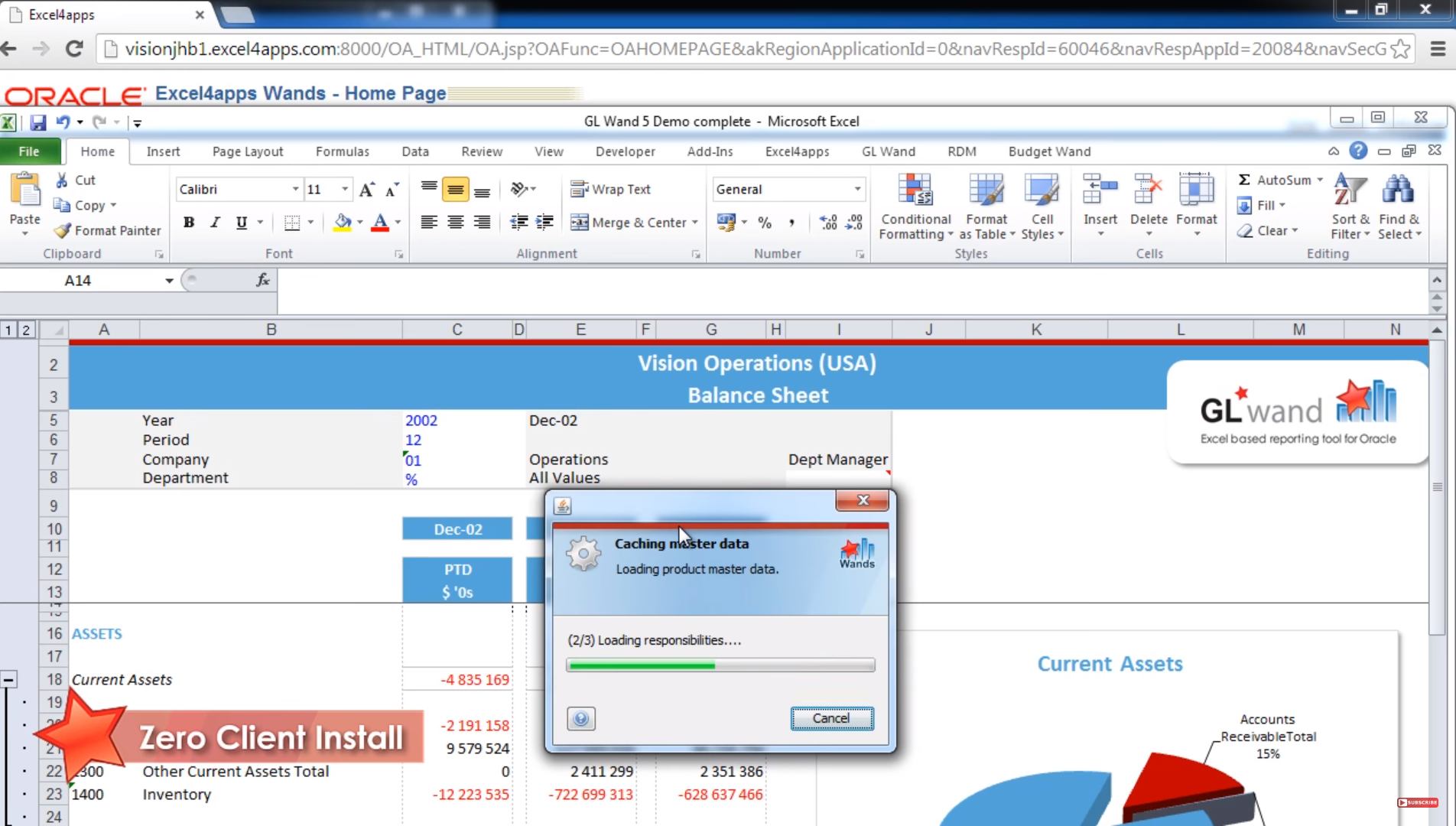Click the Merge & Center button
1456x826 pixels.
tap(629, 223)
